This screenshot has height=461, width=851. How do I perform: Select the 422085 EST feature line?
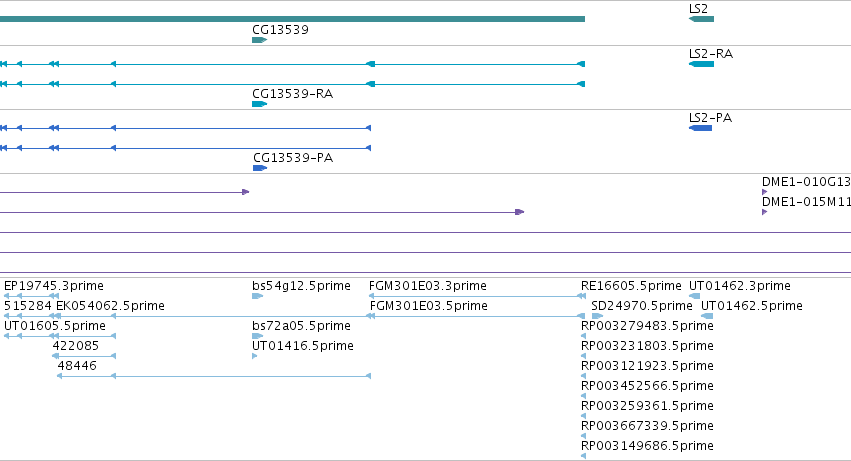[84, 357]
